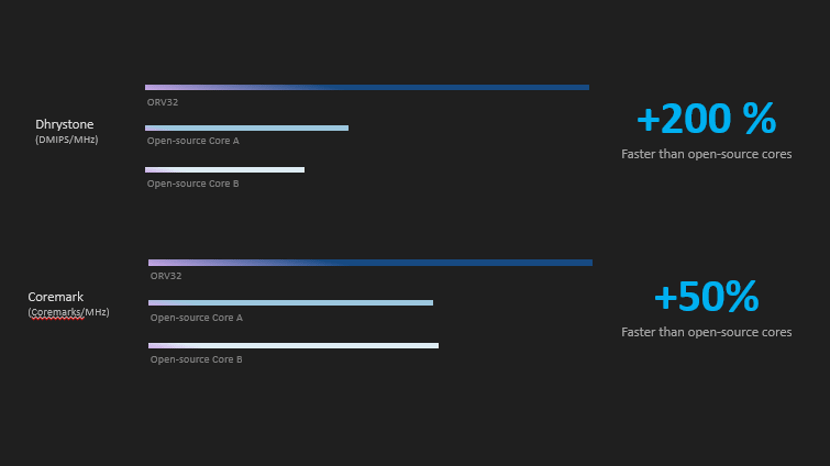The image size is (830, 466).
Task: Select the Dhrystone heading text
Action: (65, 125)
